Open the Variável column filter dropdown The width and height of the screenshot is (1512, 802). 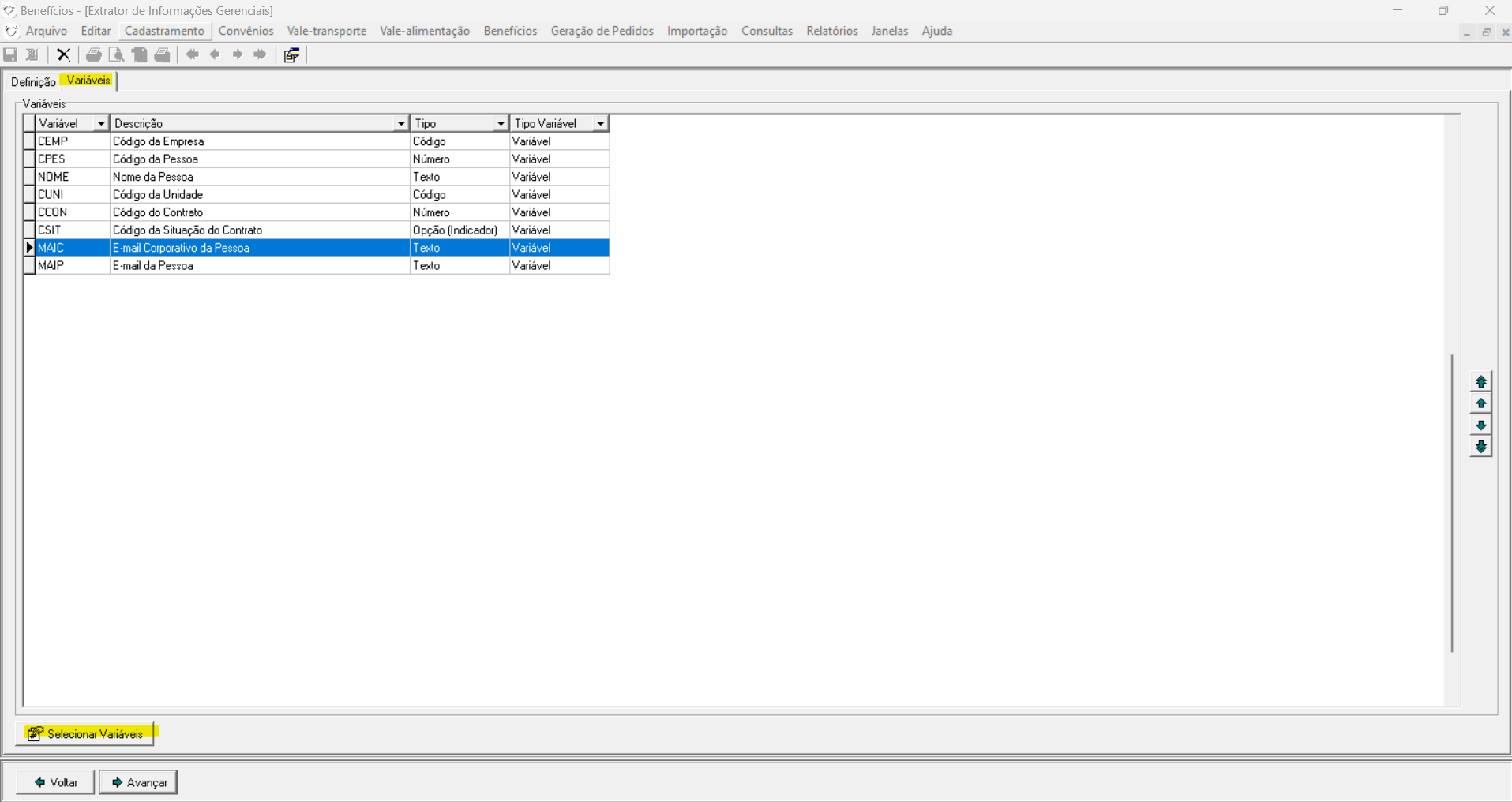click(101, 123)
